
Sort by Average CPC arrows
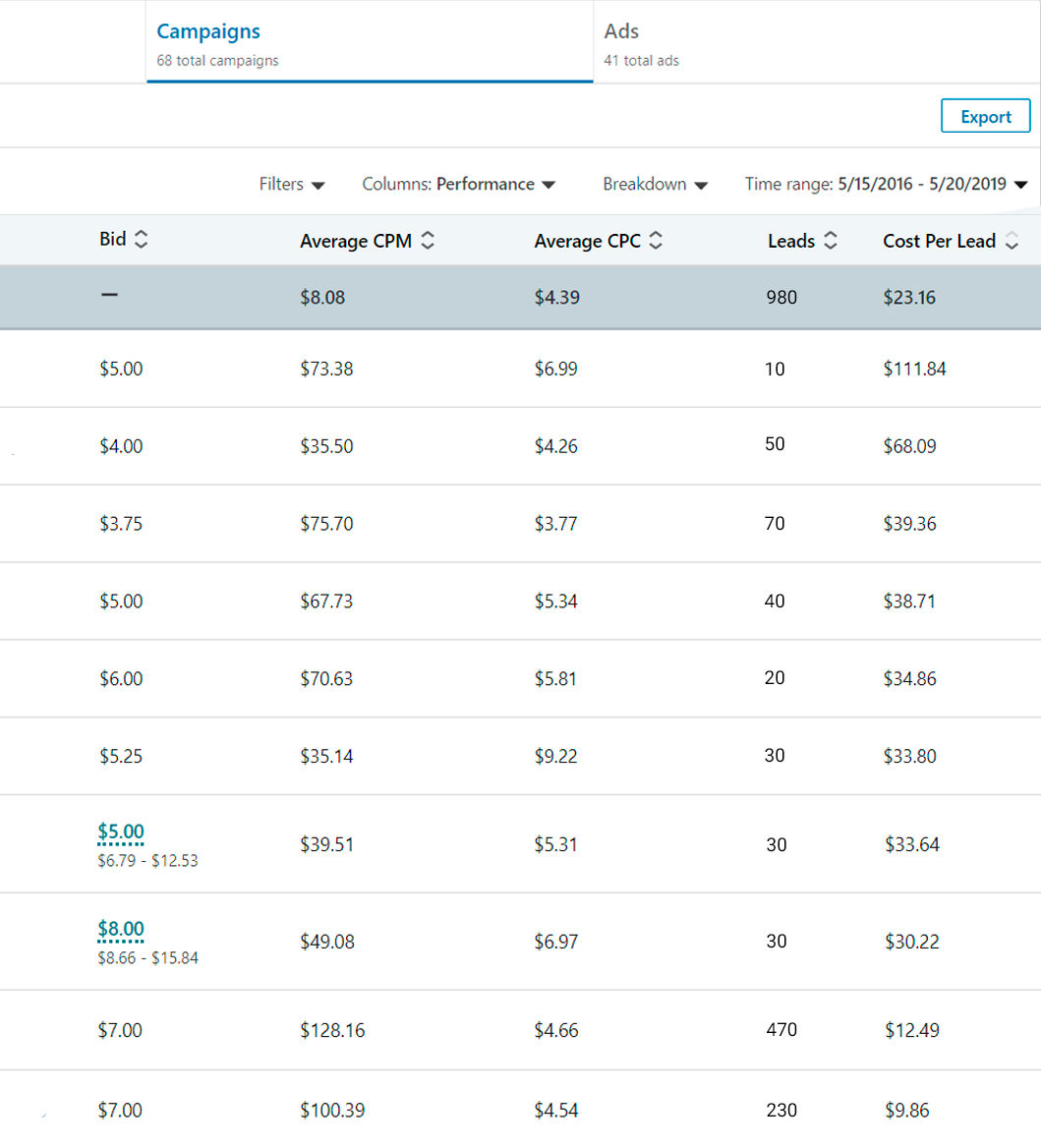pos(656,240)
